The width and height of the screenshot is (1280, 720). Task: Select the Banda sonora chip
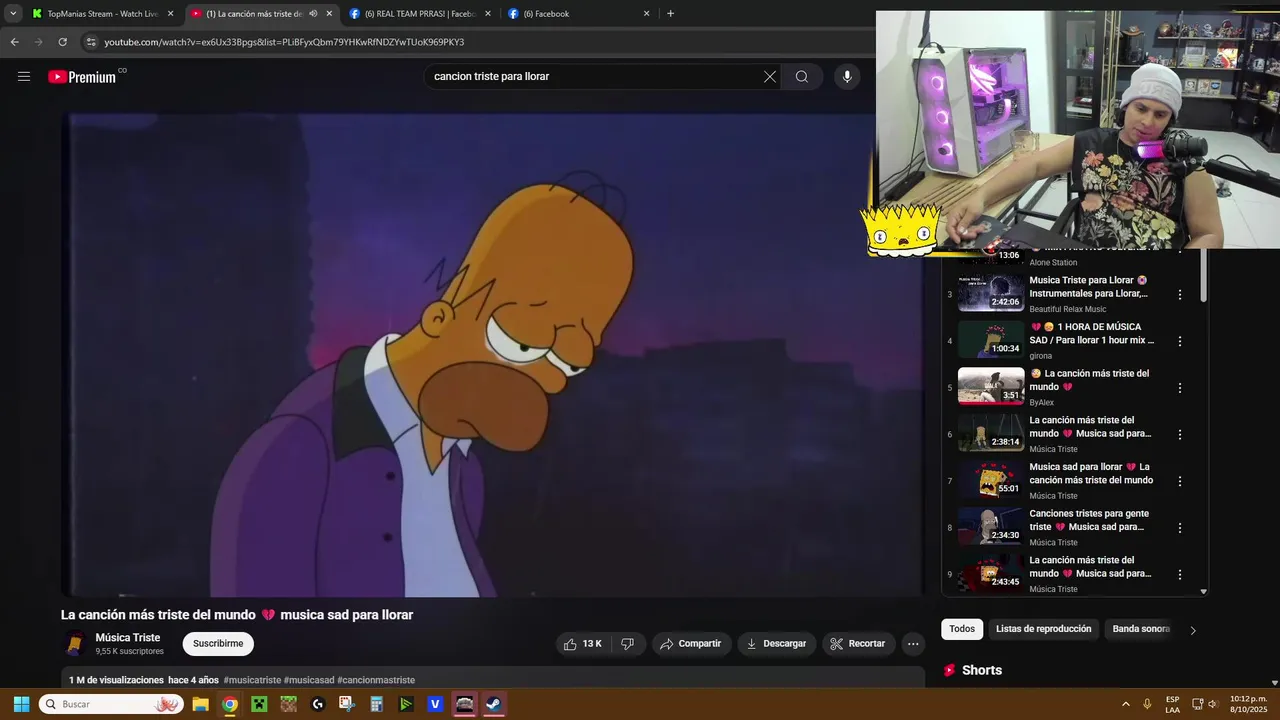[x=1141, y=629]
